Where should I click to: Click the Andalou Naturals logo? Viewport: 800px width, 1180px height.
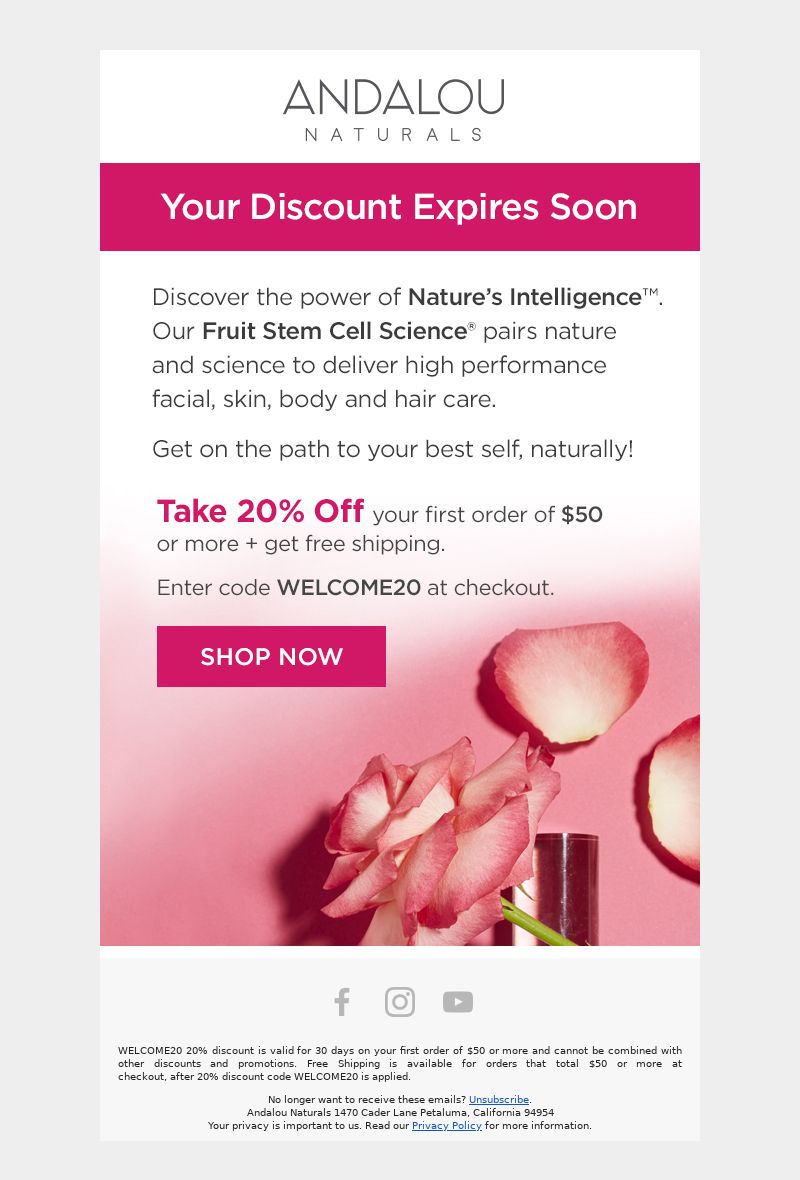click(394, 110)
